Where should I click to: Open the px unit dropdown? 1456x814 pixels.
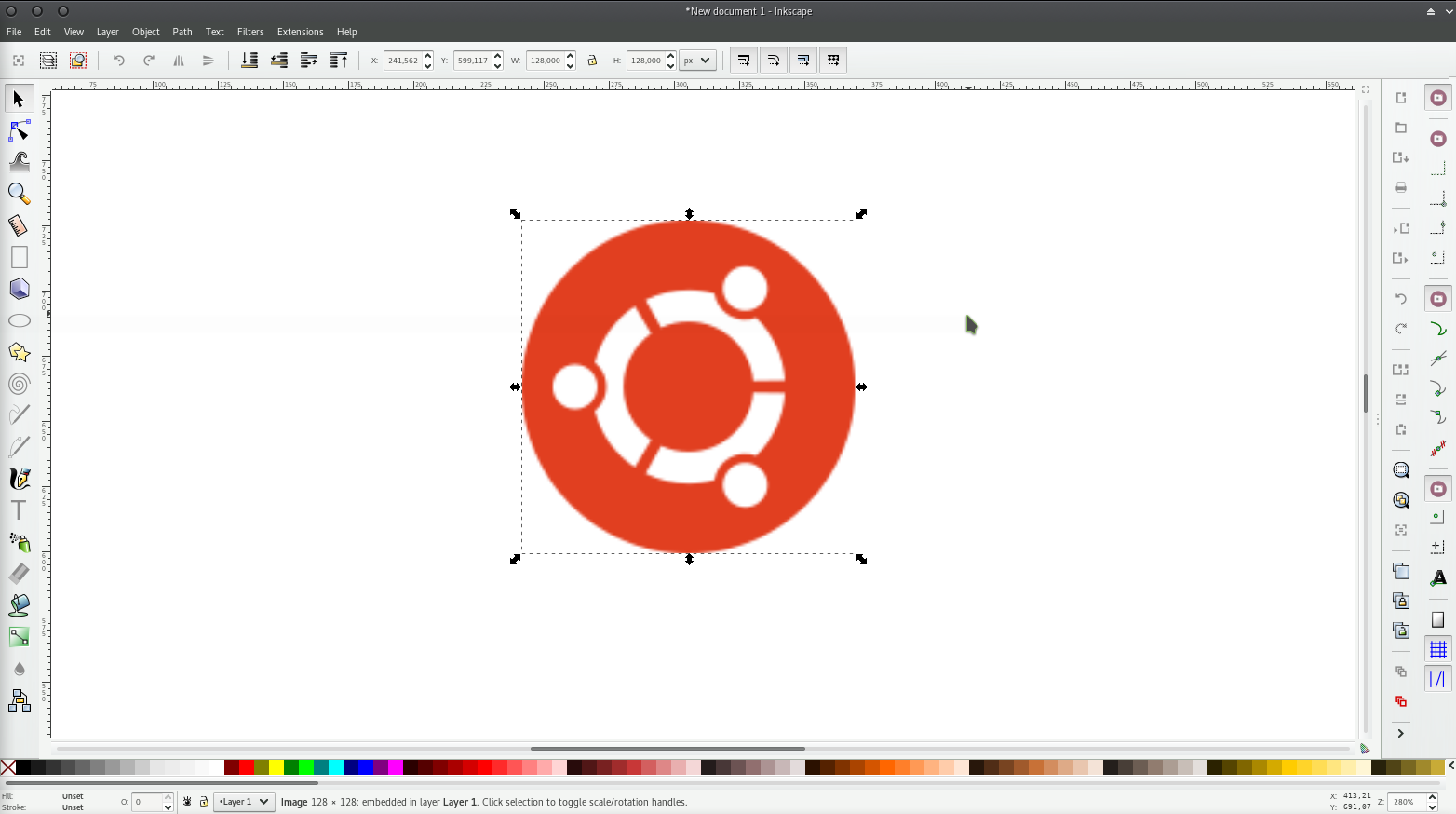coord(697,61)
